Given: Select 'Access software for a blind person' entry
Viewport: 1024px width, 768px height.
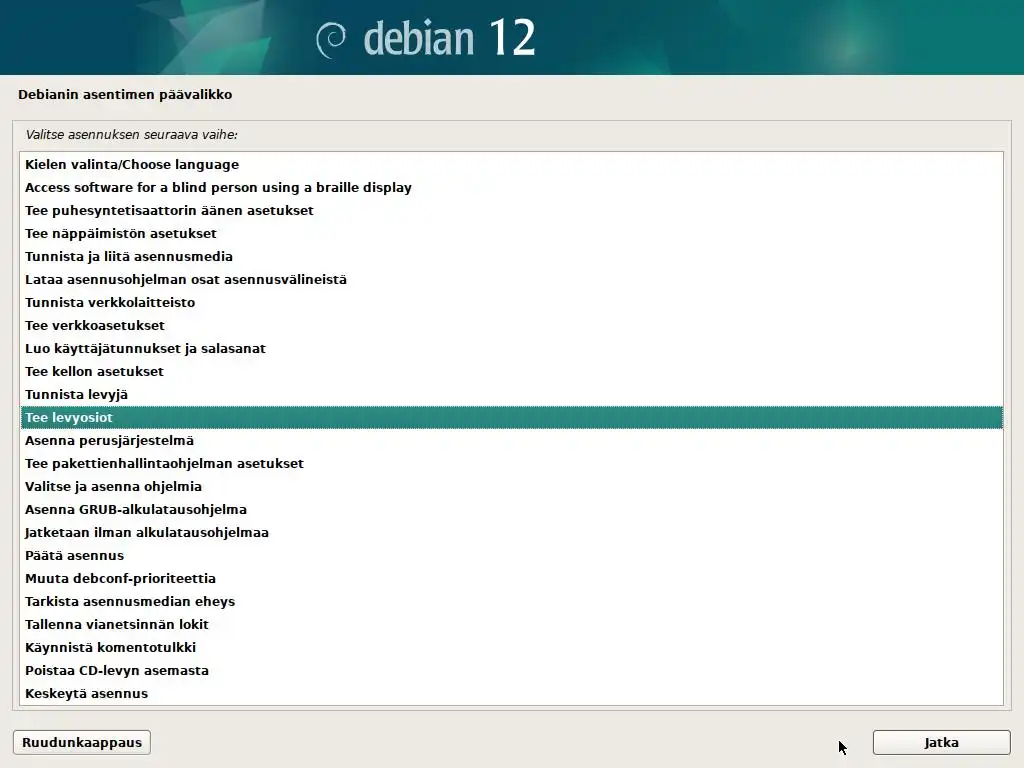Looking at the screenshot, I should point(512,187).
